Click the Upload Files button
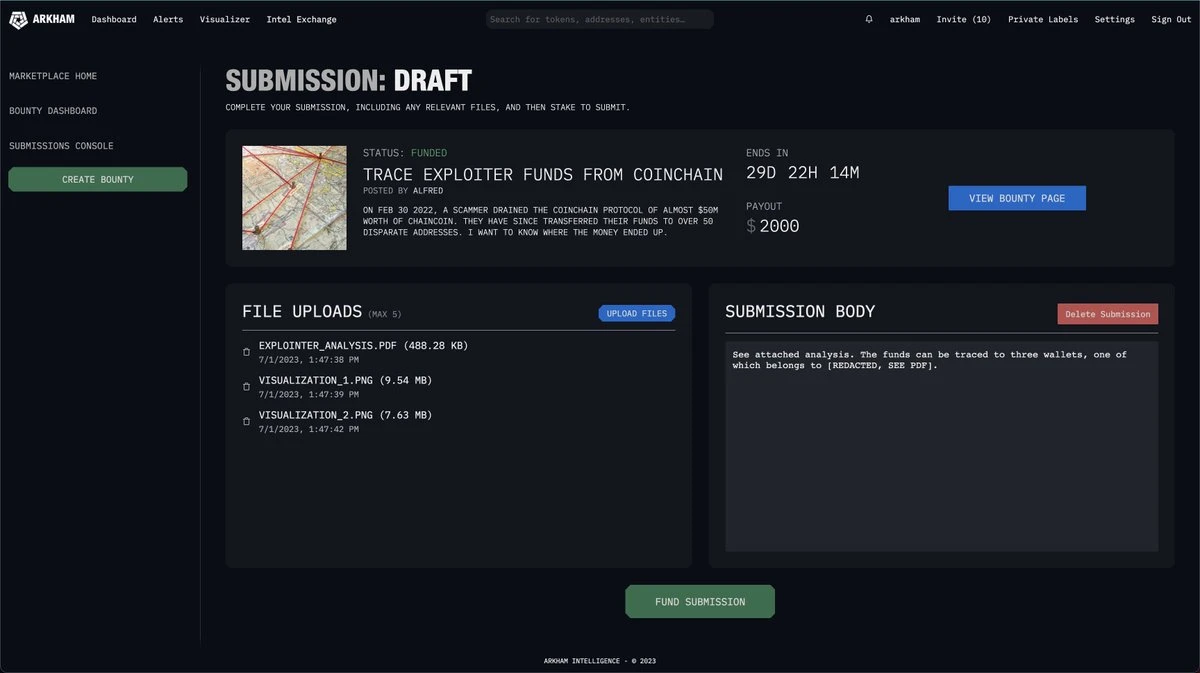The width and height of the screenshot is (1200, 673). coord(637,313)
